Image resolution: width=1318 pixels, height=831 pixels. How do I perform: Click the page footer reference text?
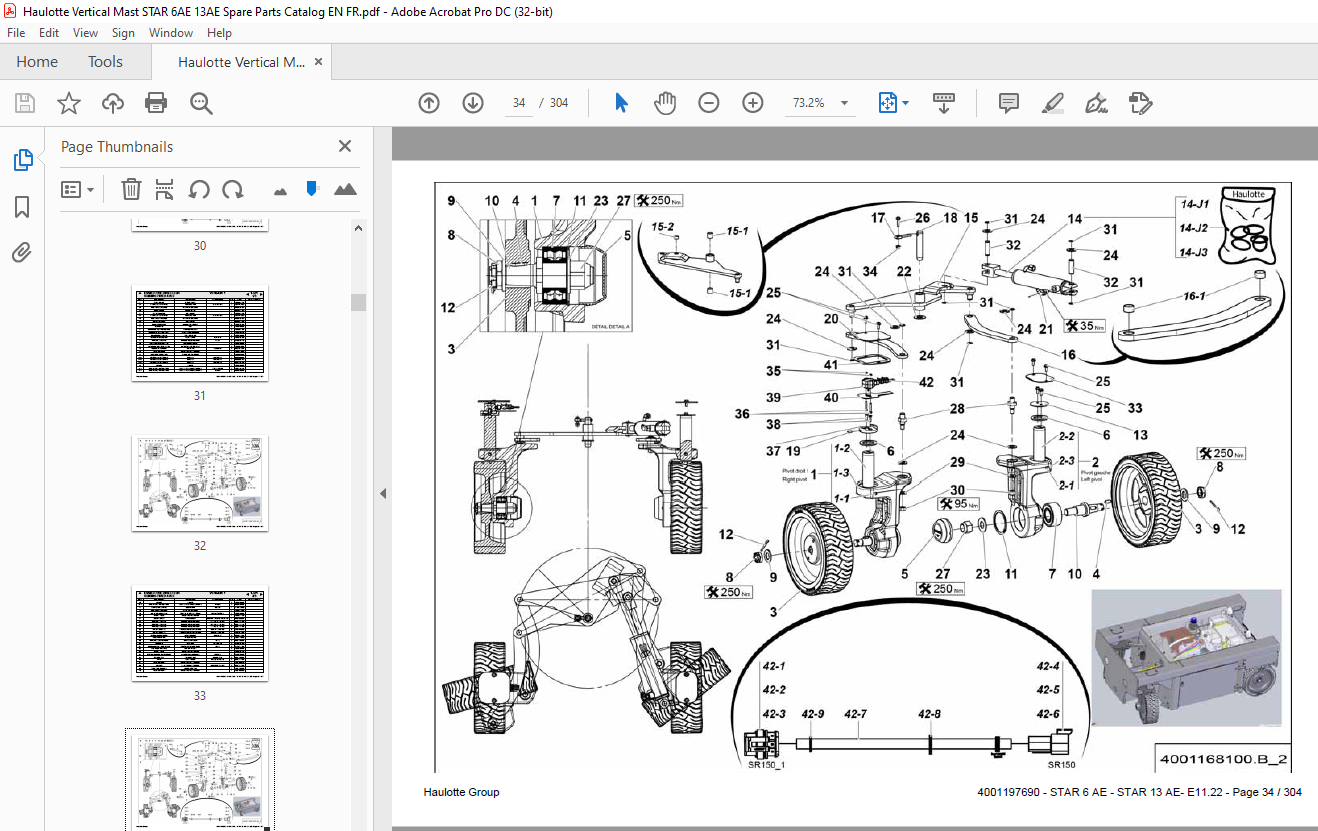[x=1139, y=792]
